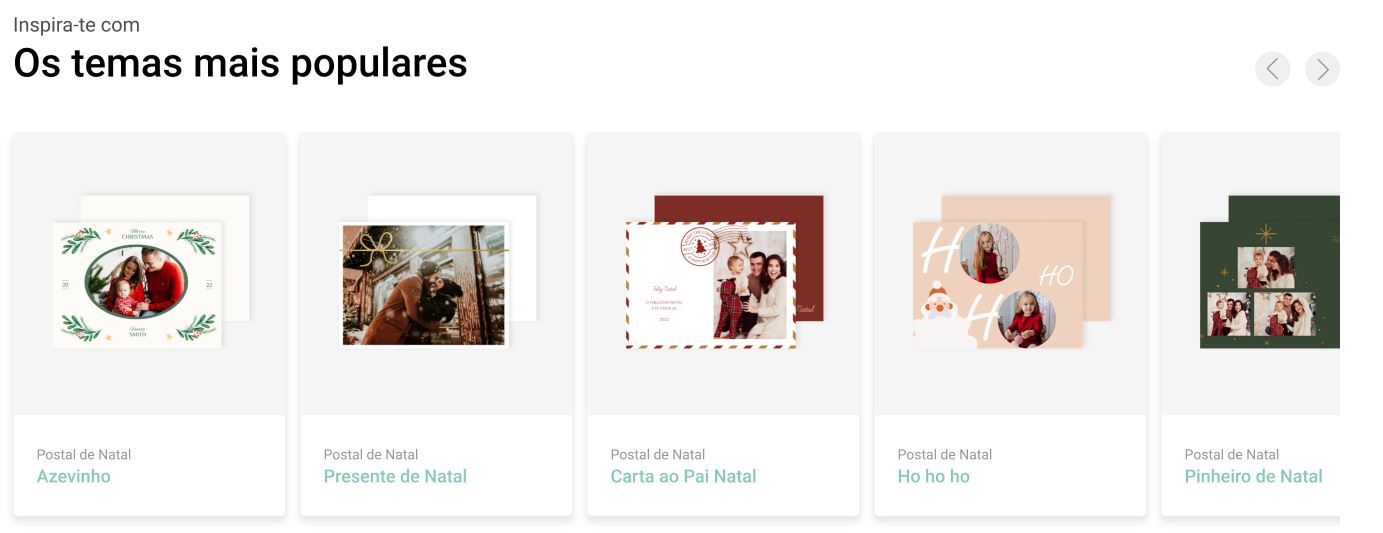Viewport: 1383px width, 533px height.
Task: Click the next carousel arrow
Action: click(x=1322, y=69)
